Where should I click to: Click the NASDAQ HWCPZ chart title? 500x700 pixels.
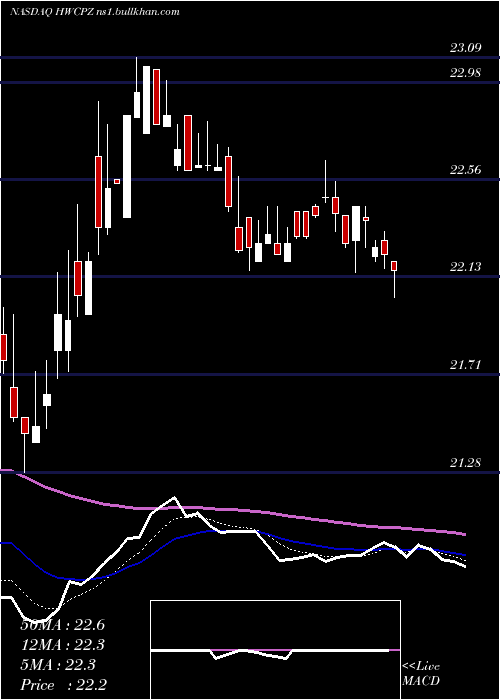click(x=95, y=12)
